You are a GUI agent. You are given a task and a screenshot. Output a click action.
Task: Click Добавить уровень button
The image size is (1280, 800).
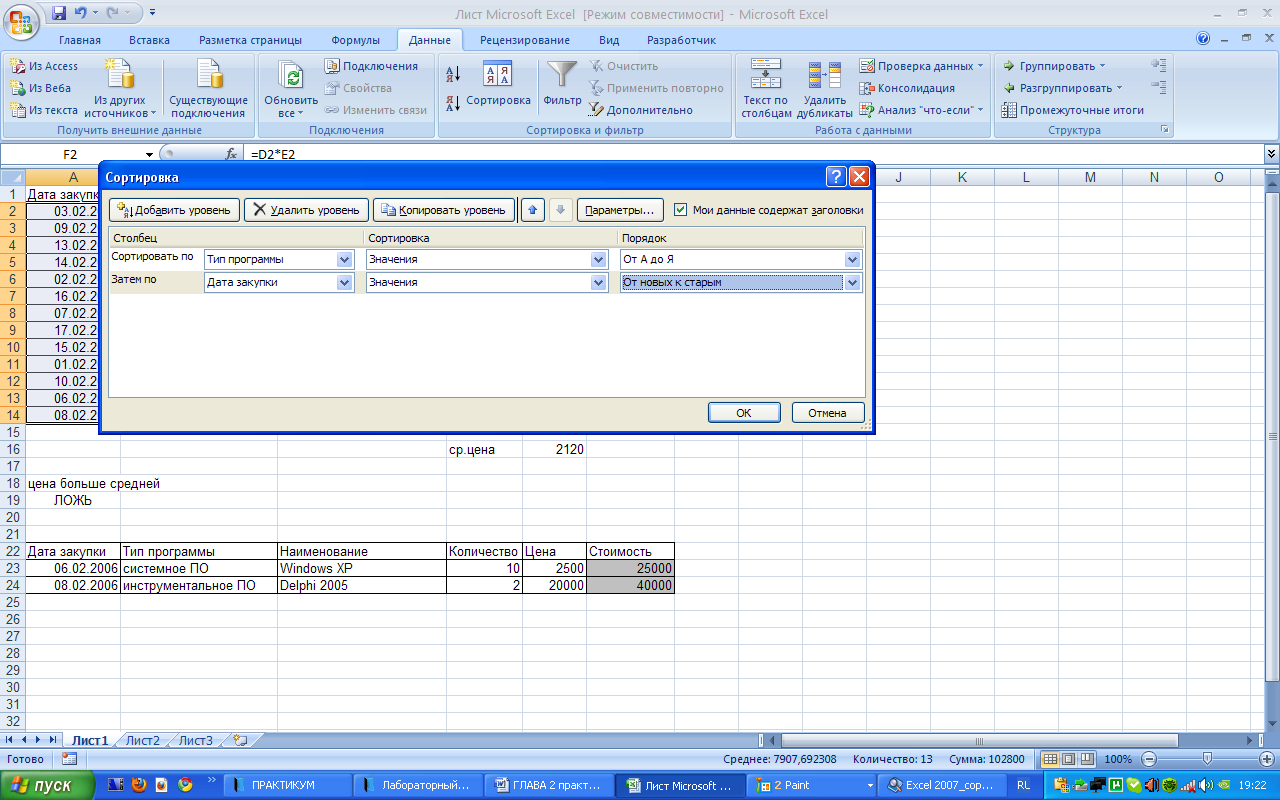tap(174, 210)
